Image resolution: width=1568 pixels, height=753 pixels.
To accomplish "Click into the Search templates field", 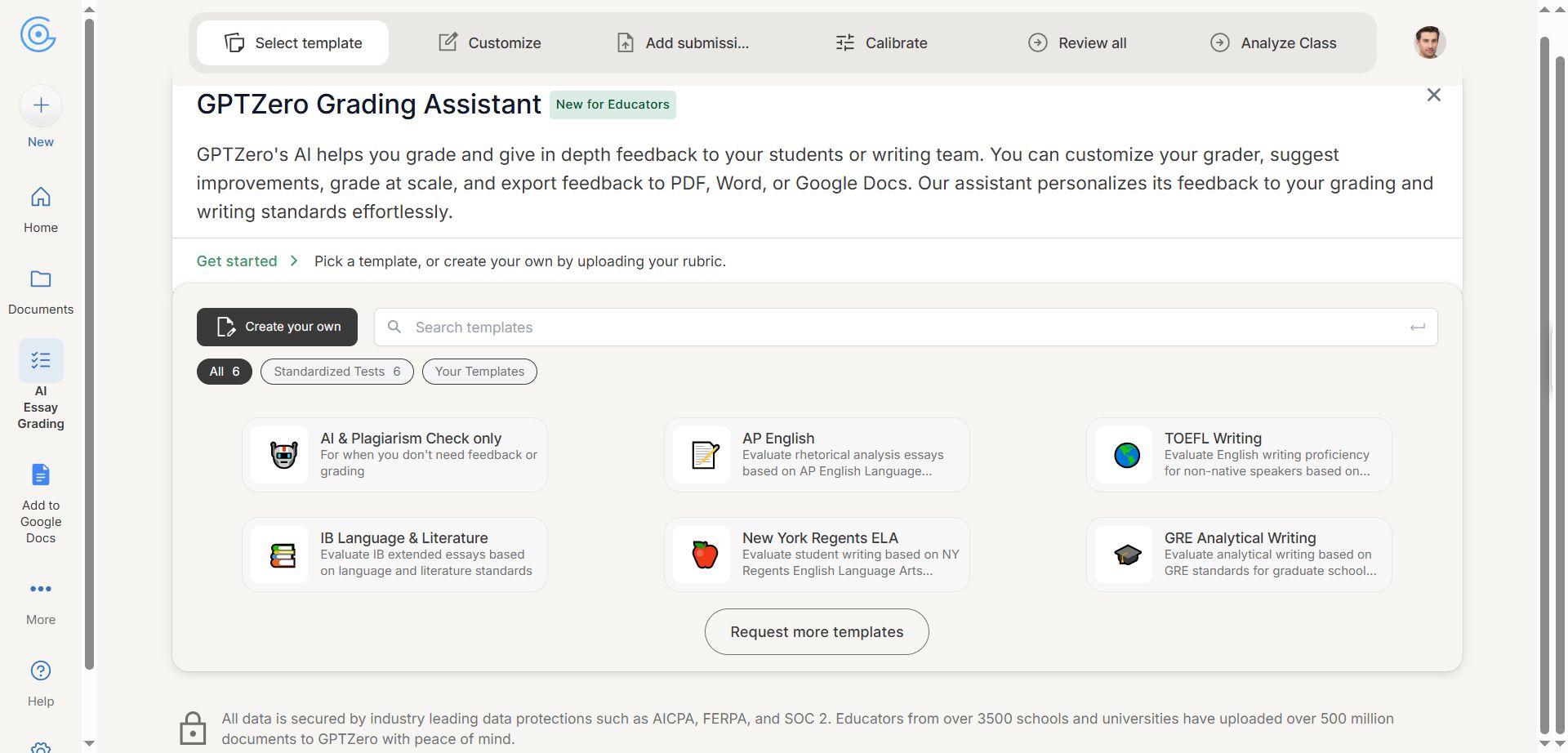I will (906, 327).
